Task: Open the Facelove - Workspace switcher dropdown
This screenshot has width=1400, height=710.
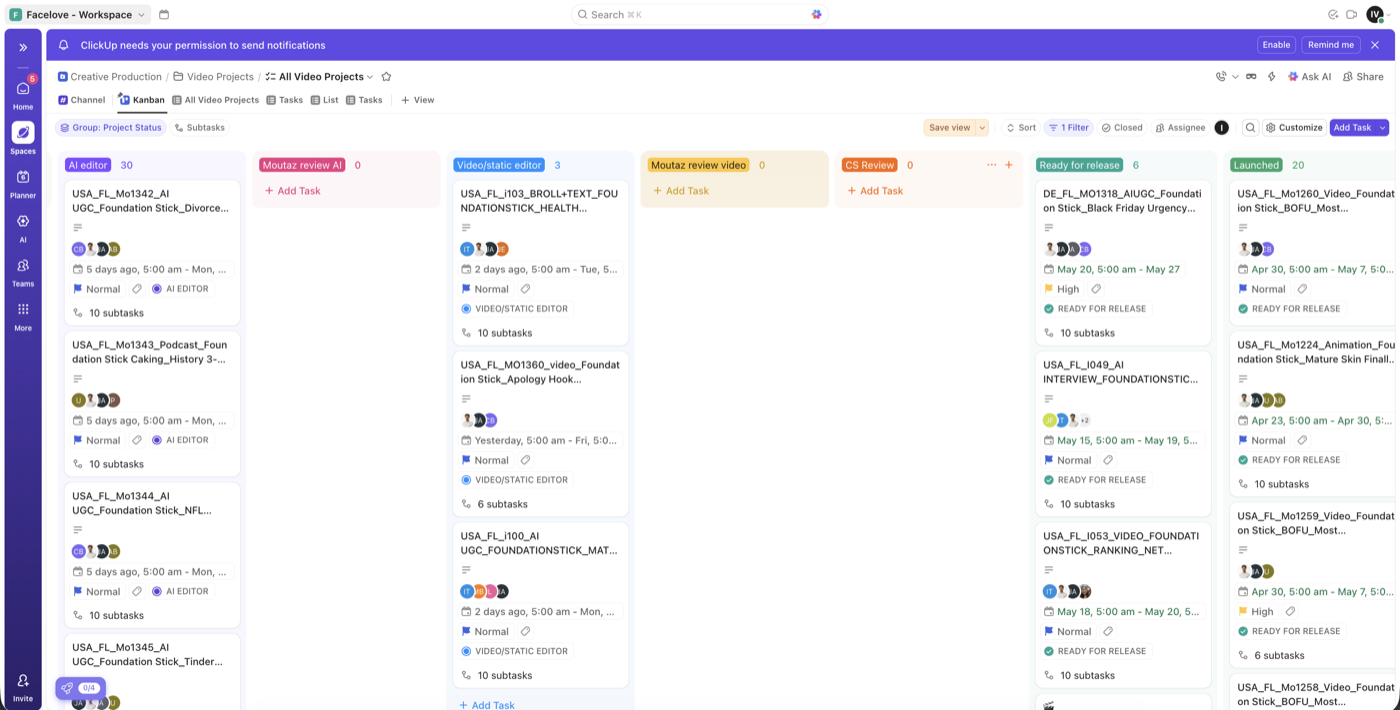Action: coord(79,15)
